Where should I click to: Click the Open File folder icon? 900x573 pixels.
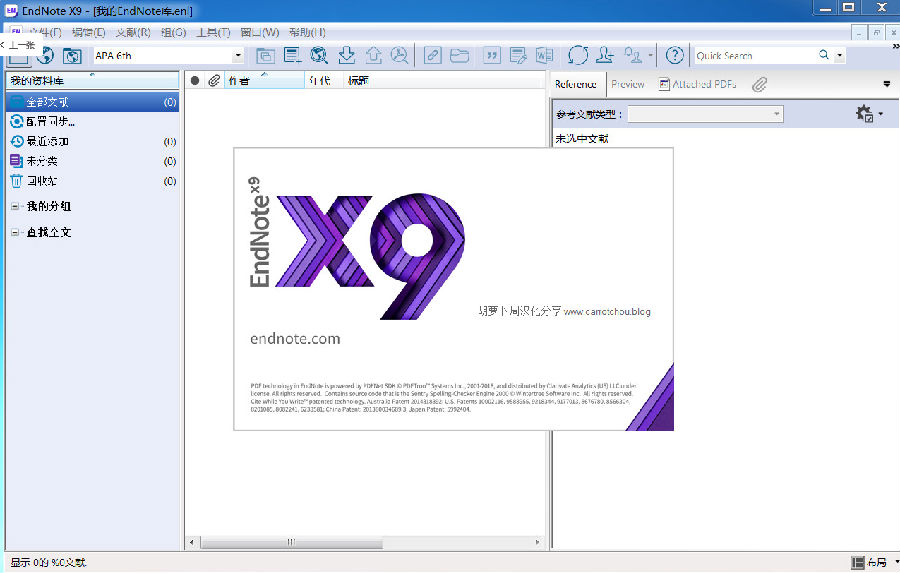point(460,56)
